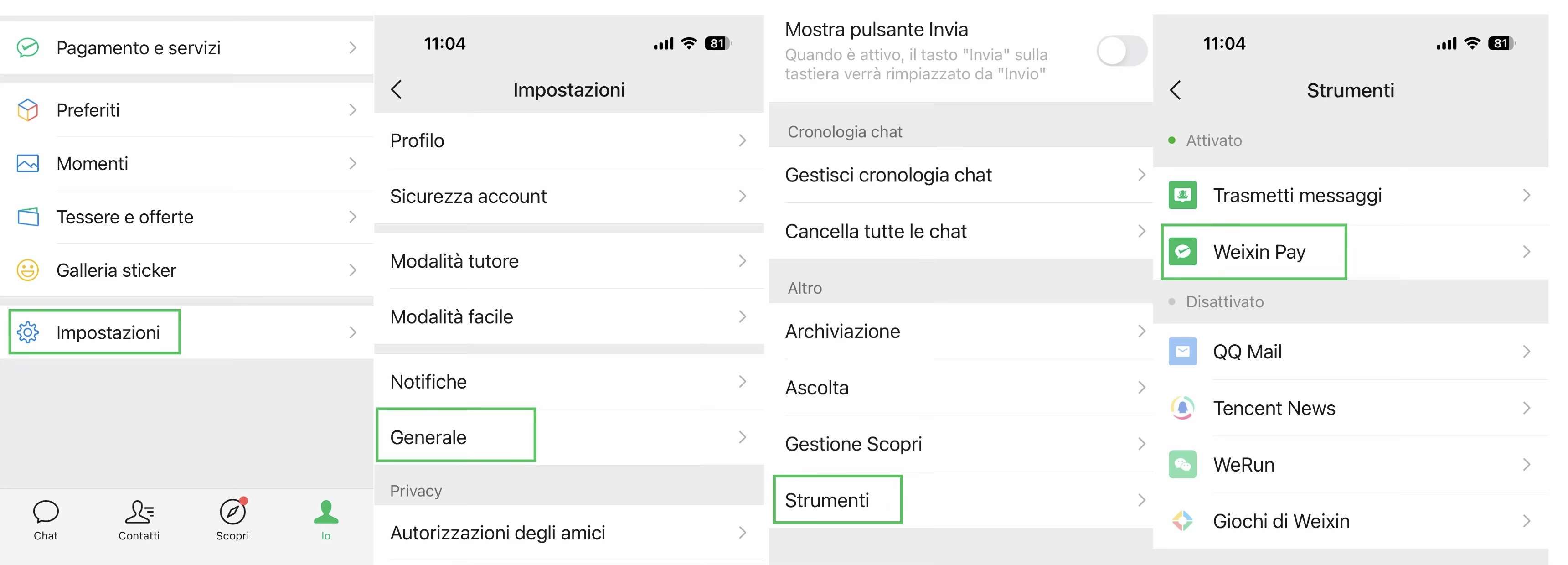Switch to the Chat tab
The image size is (1568, 565).
46,520
